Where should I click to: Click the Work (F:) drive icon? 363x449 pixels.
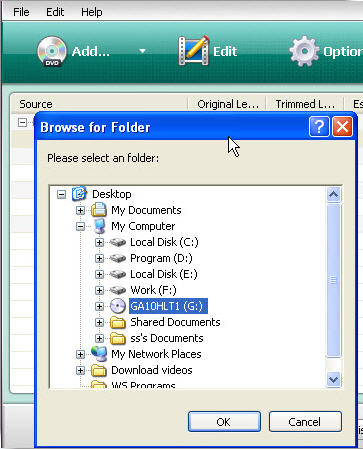[x=118, y=290]
